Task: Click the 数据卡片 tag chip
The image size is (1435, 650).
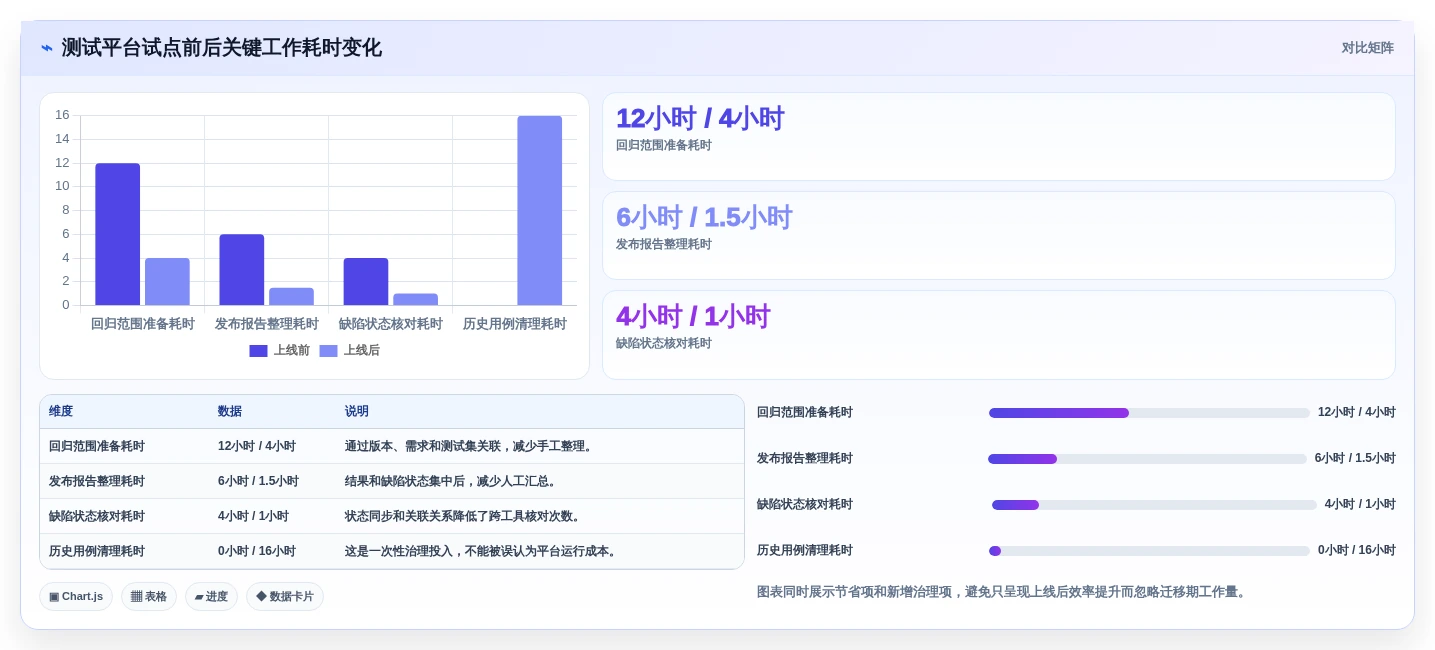Action: pos(285,596)
